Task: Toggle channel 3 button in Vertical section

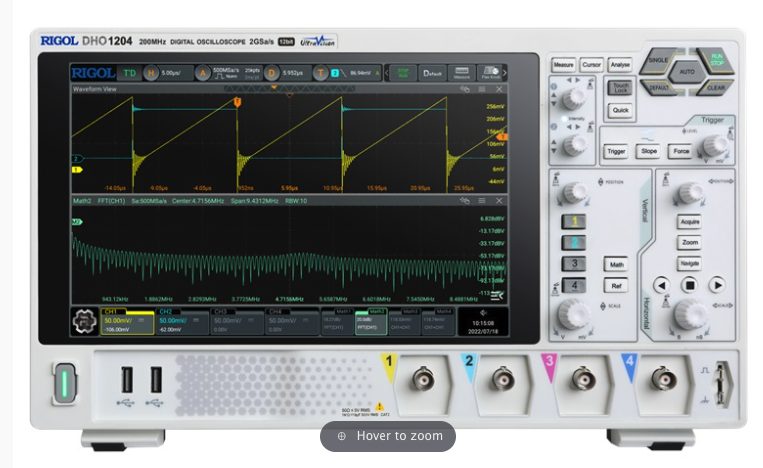Action: 574,264
